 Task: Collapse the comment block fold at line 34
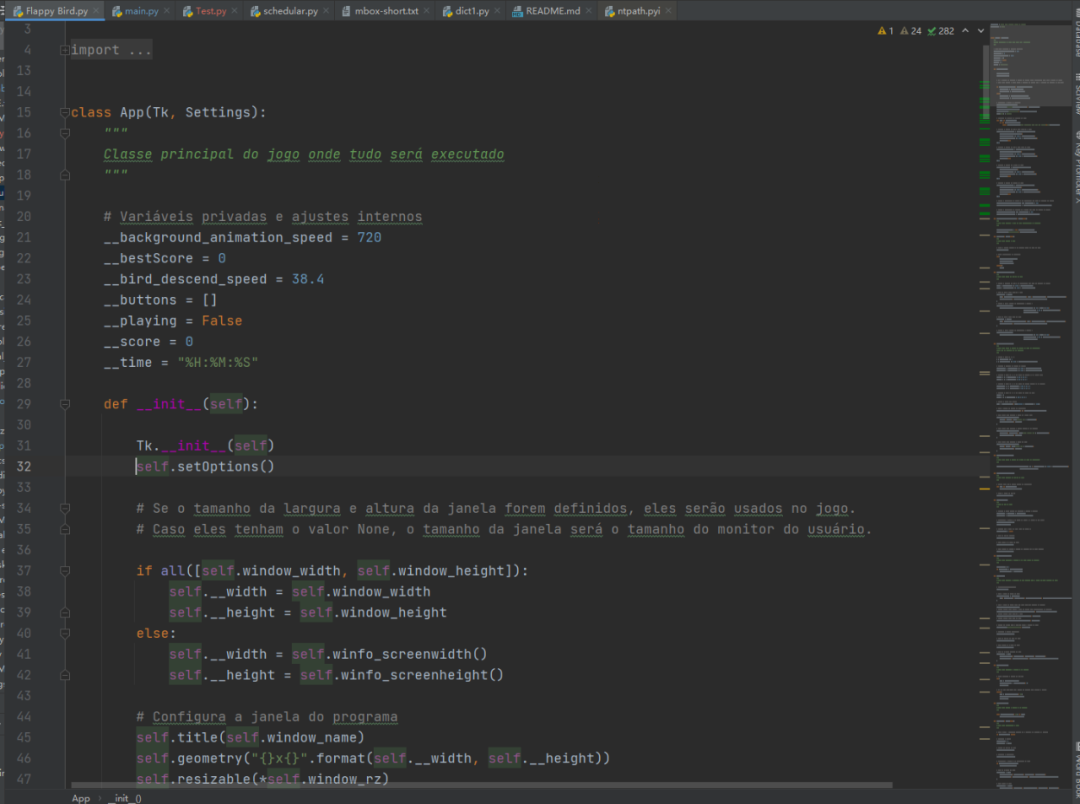[x=65, y=508]
